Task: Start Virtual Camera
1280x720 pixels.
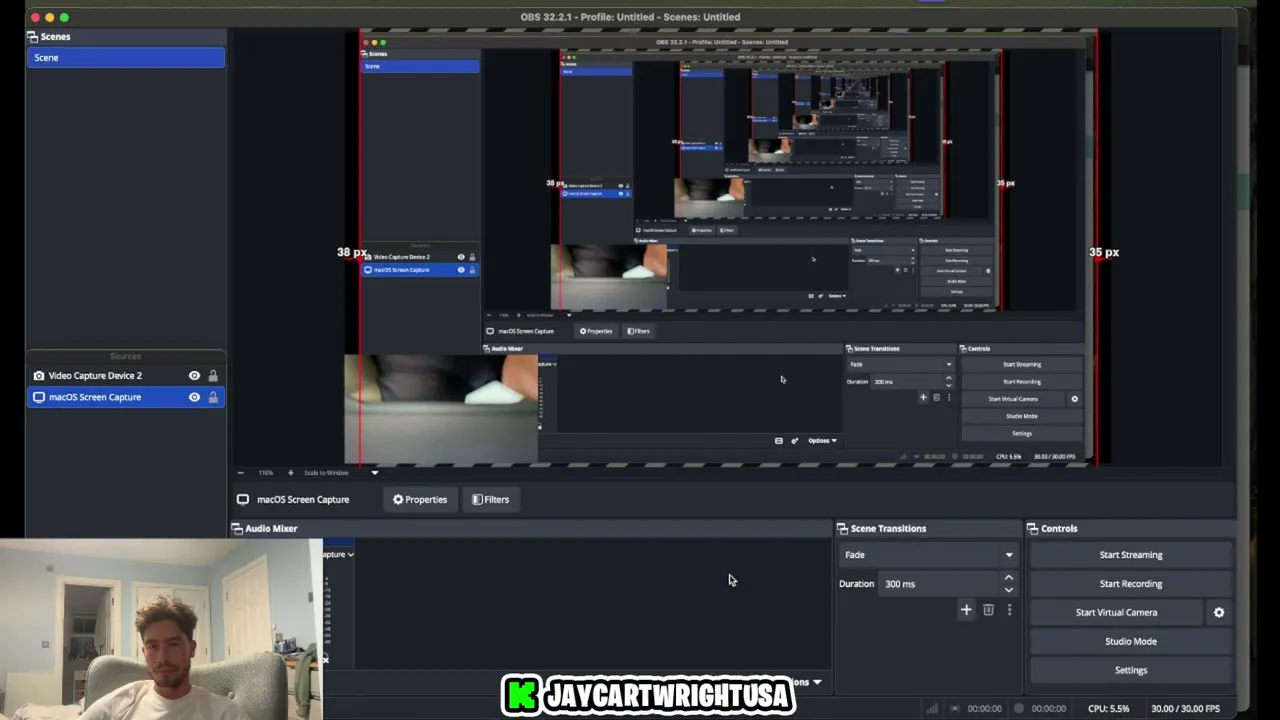Action: [x=1116, y=613]
